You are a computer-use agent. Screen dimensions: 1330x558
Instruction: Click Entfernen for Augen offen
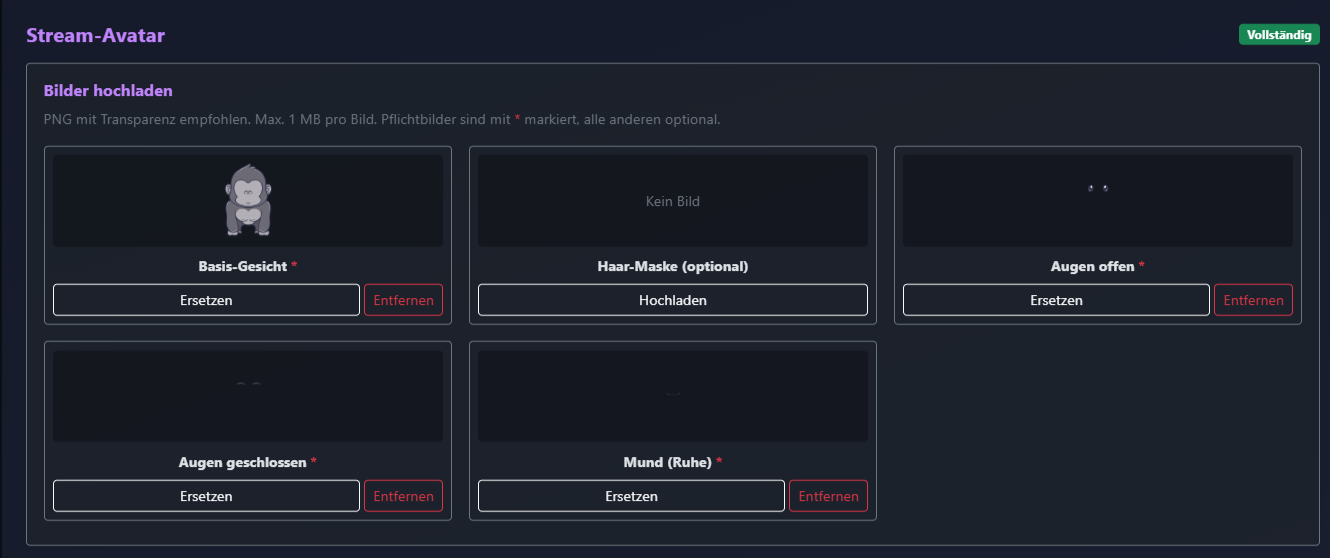click(x=1253, y=300)
